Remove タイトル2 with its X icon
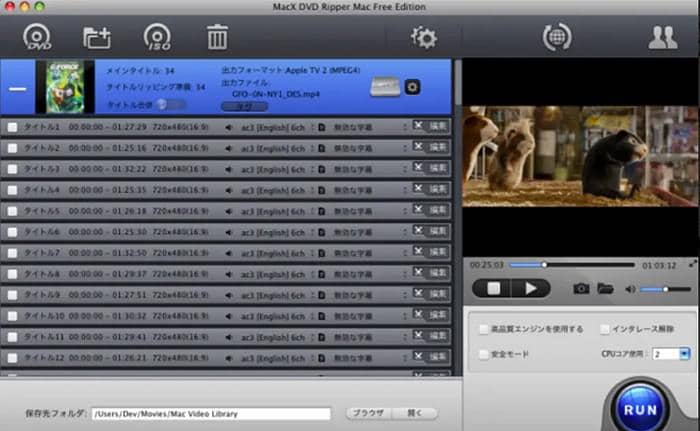Image resolution: width=700 pixels, height=431 pixels. [x=418, y=146]
